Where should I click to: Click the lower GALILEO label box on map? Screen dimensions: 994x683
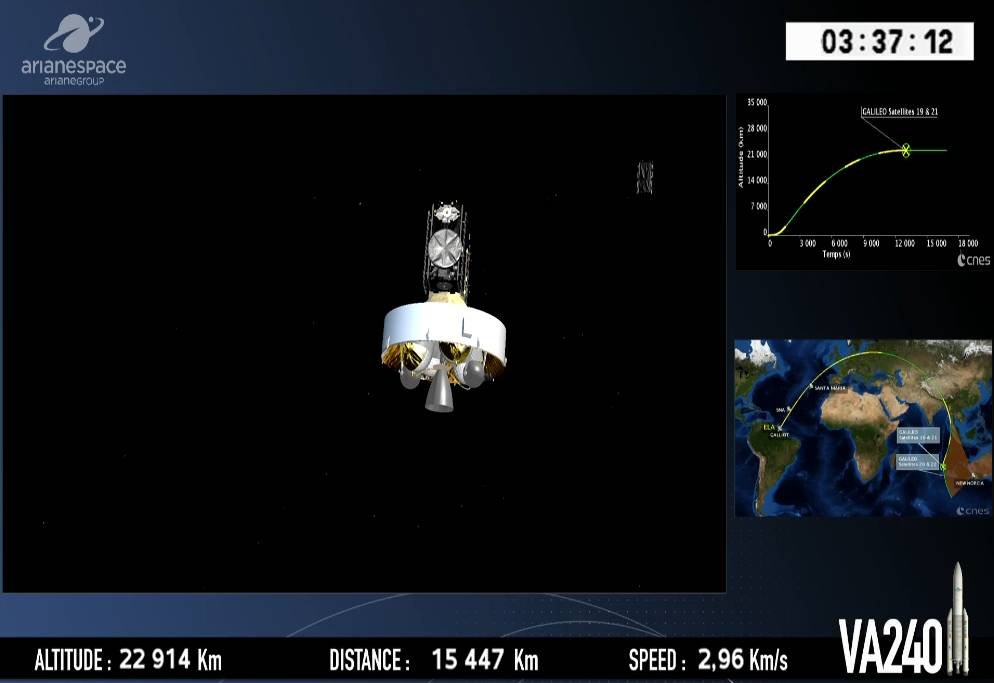918,462
